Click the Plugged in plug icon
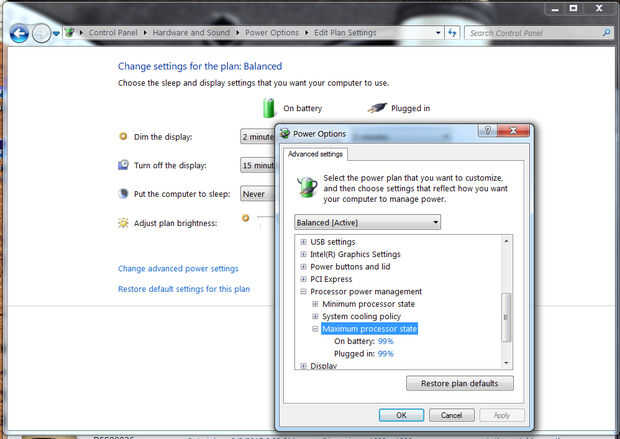Screen dimensions: 620x439 (x=377, y=107)
